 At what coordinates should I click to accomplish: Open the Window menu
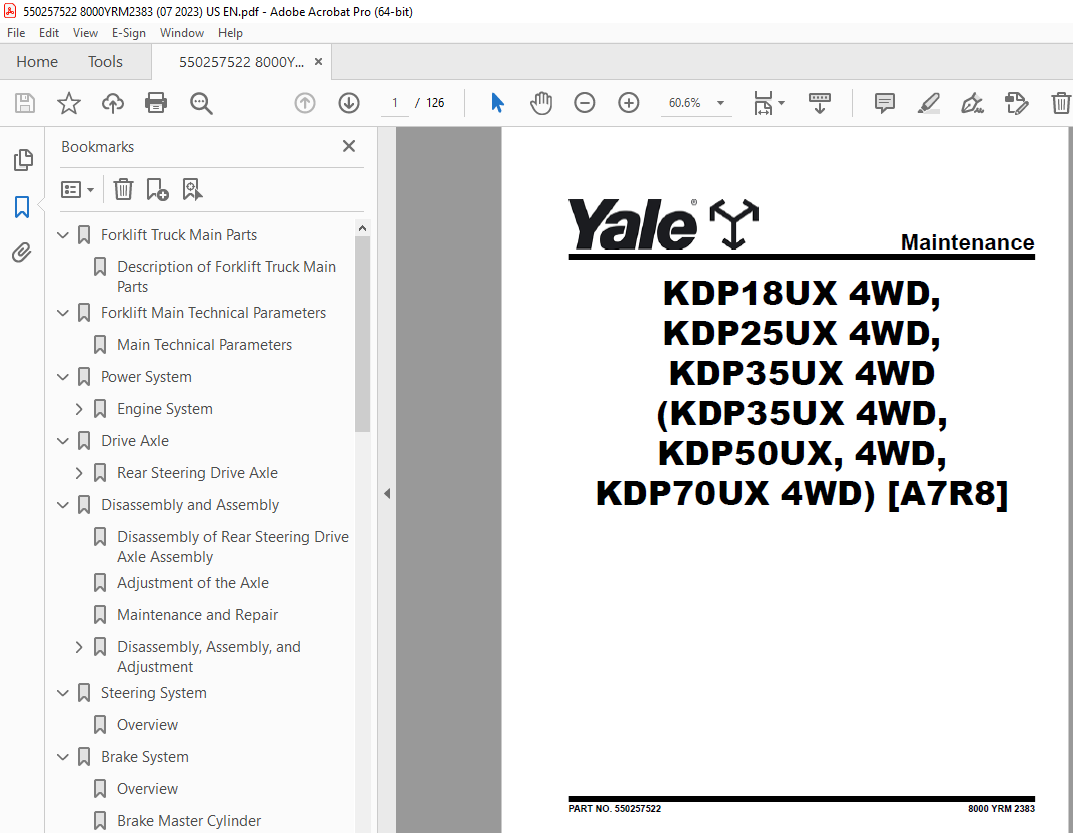[x=181, y=33]
